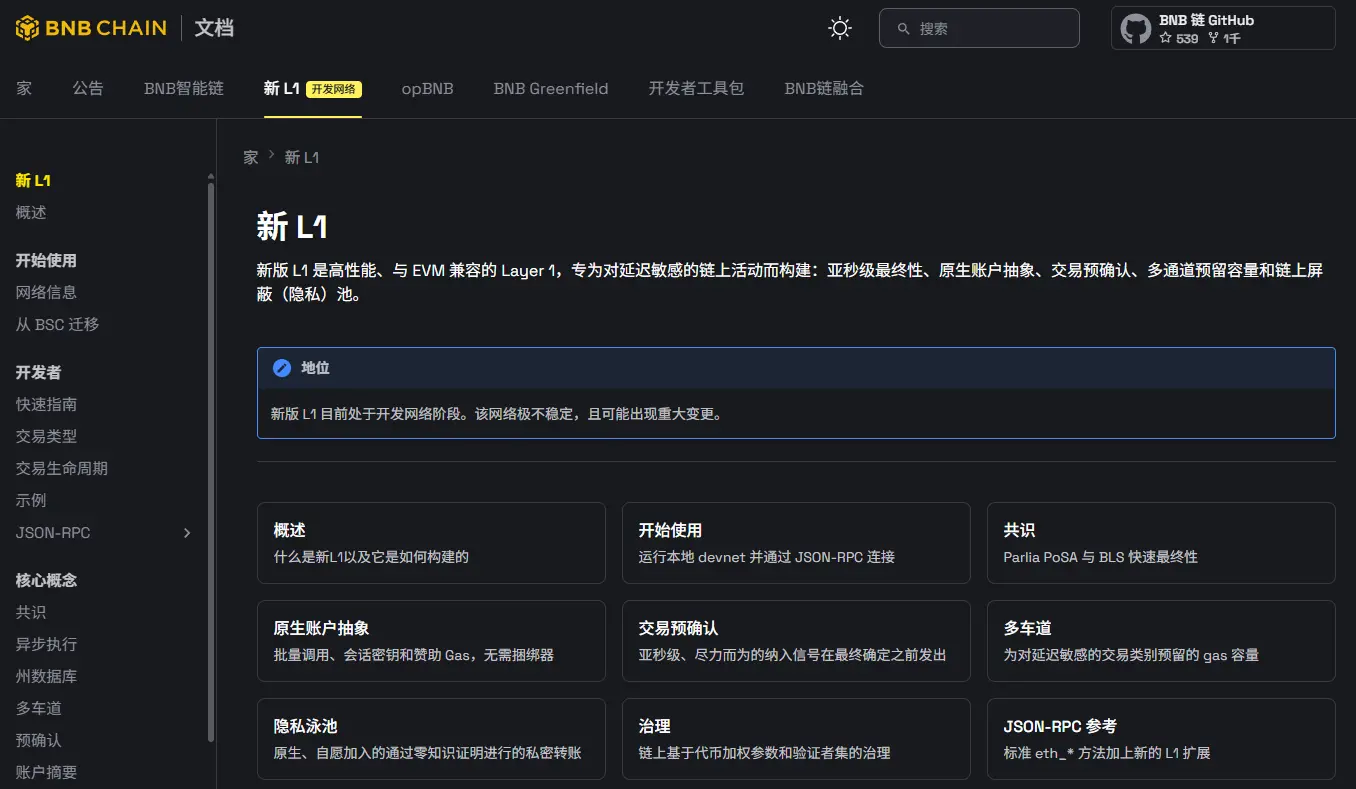Open the opBNB tab
This screenshot has width=1356, height=789.
[x=428, y=88]
